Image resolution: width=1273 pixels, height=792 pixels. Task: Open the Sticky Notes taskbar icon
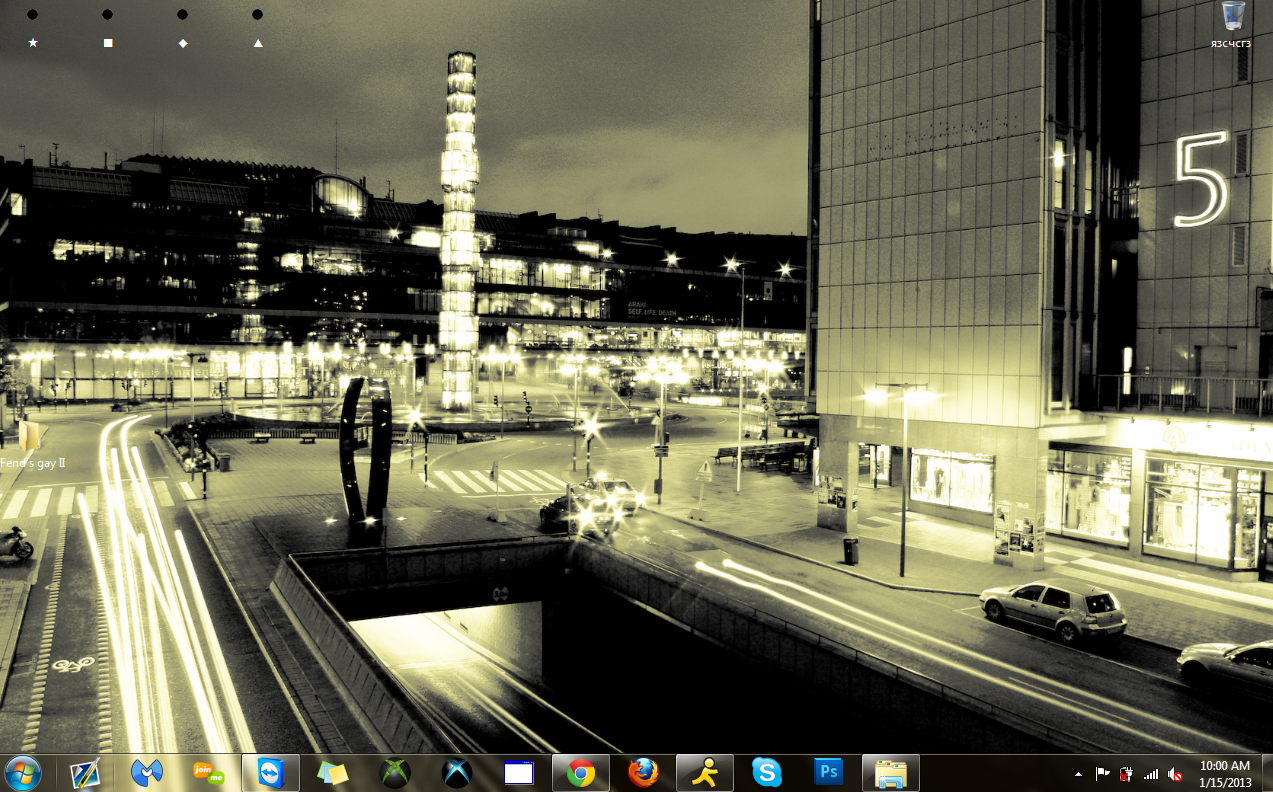pyautogui.click(x=332, y=773)
